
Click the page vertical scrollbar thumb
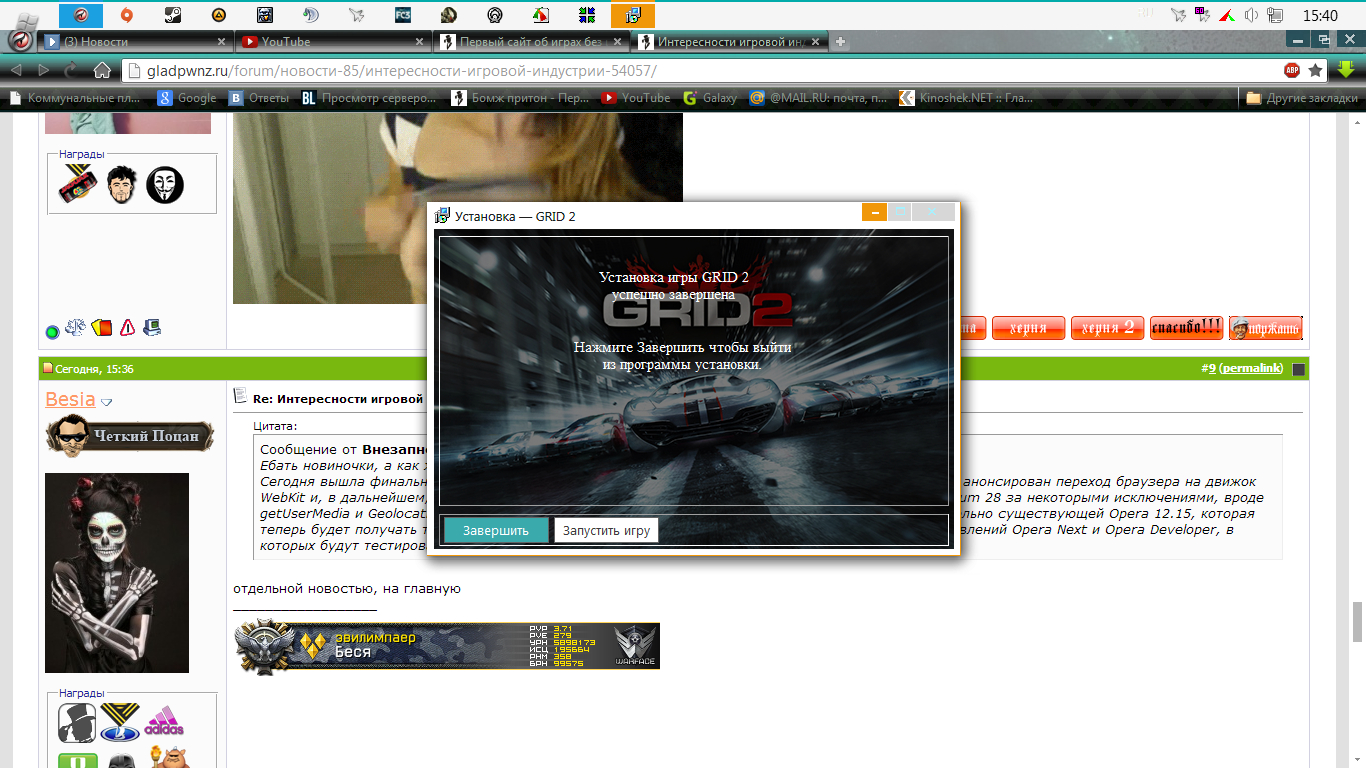coord(1357,622)
